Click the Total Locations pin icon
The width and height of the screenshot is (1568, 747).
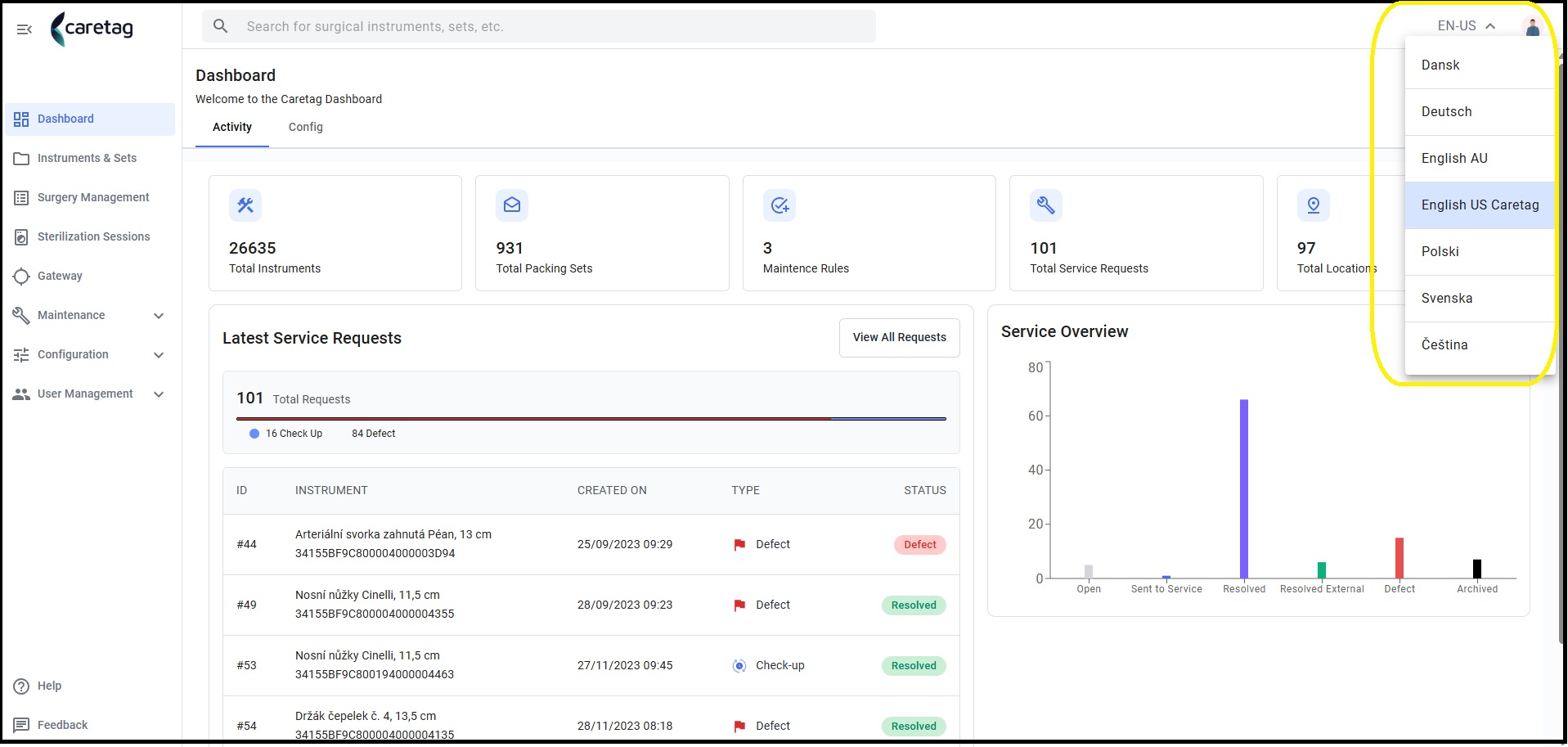click(x=1314, y=205)
